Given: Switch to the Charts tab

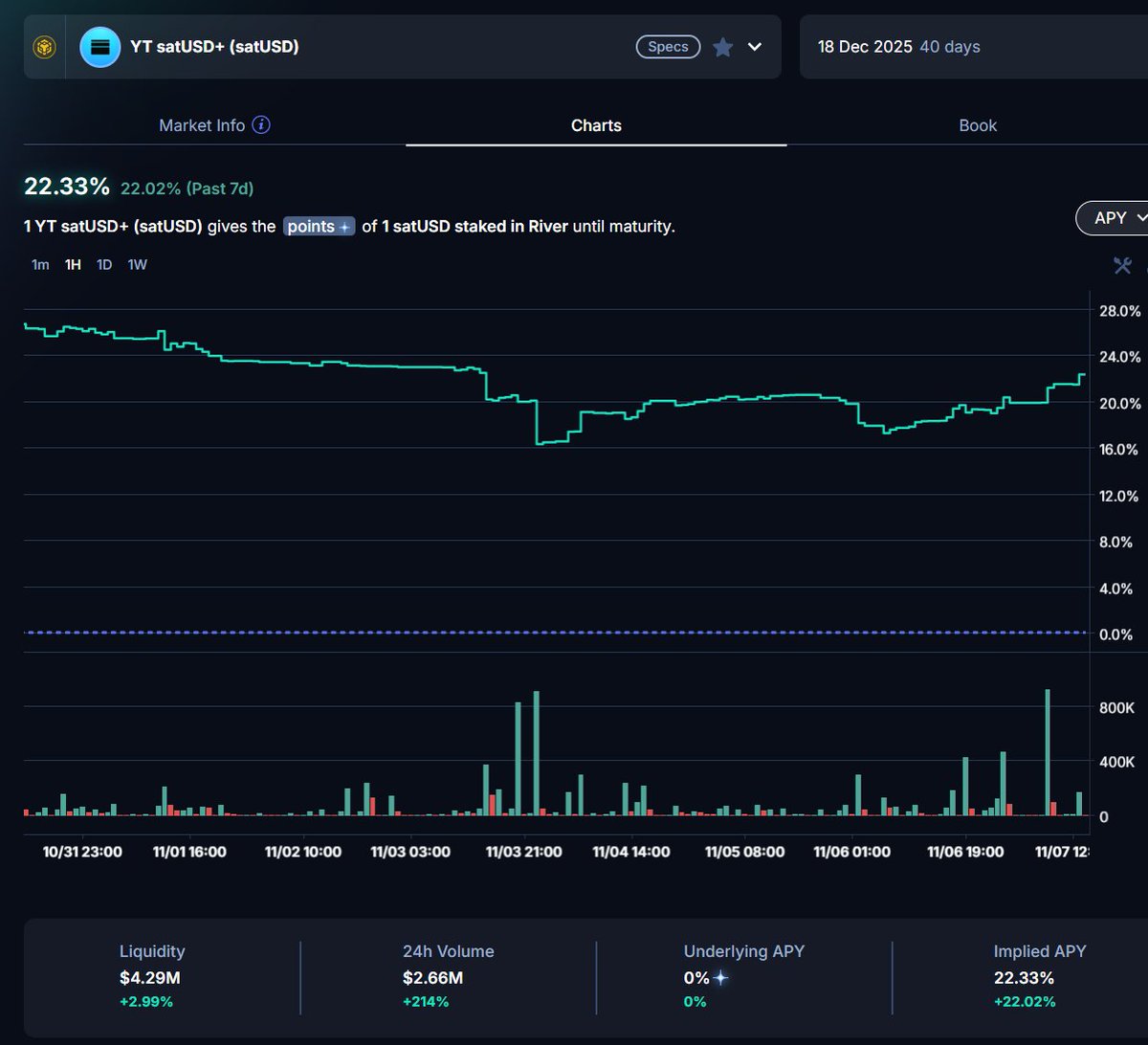Looking at the screenshot, I should point(596,125).
